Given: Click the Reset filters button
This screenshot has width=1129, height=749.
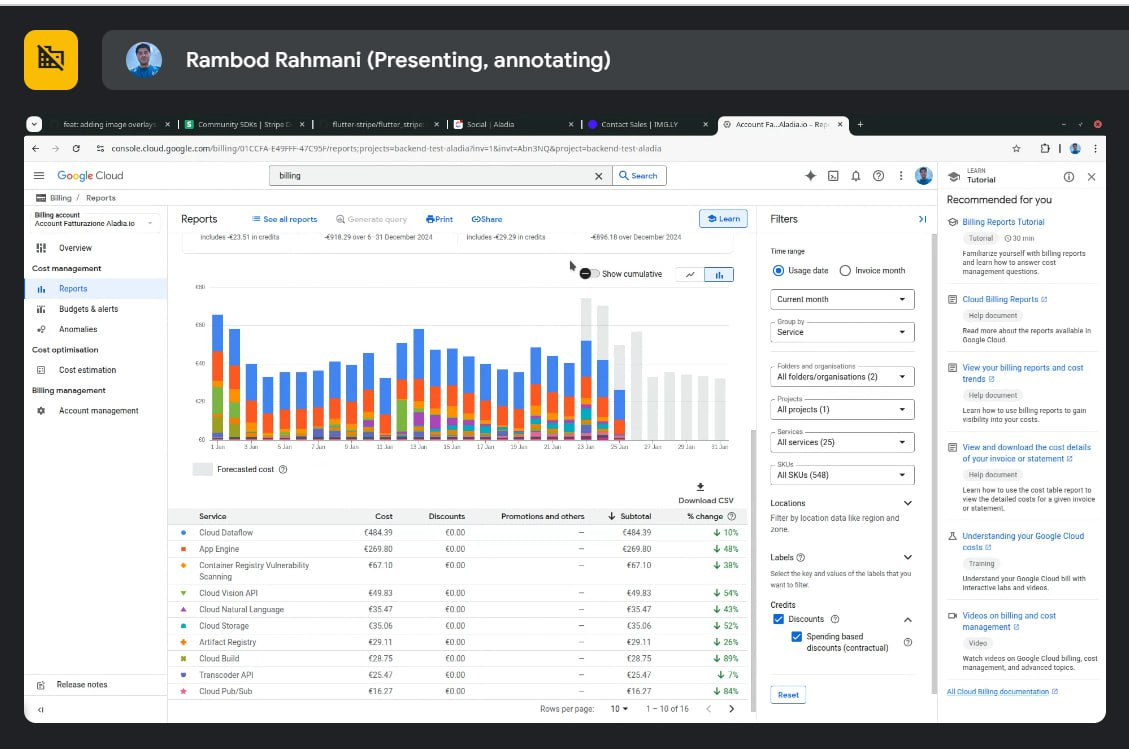Looking at the screenshot, I should (x=788, y=695).
